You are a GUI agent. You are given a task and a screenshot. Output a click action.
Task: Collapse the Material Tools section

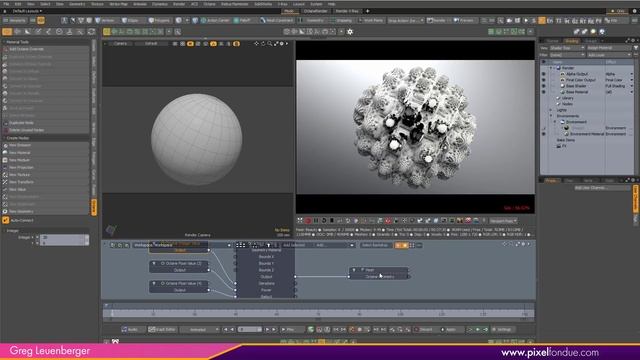[4, 42]
